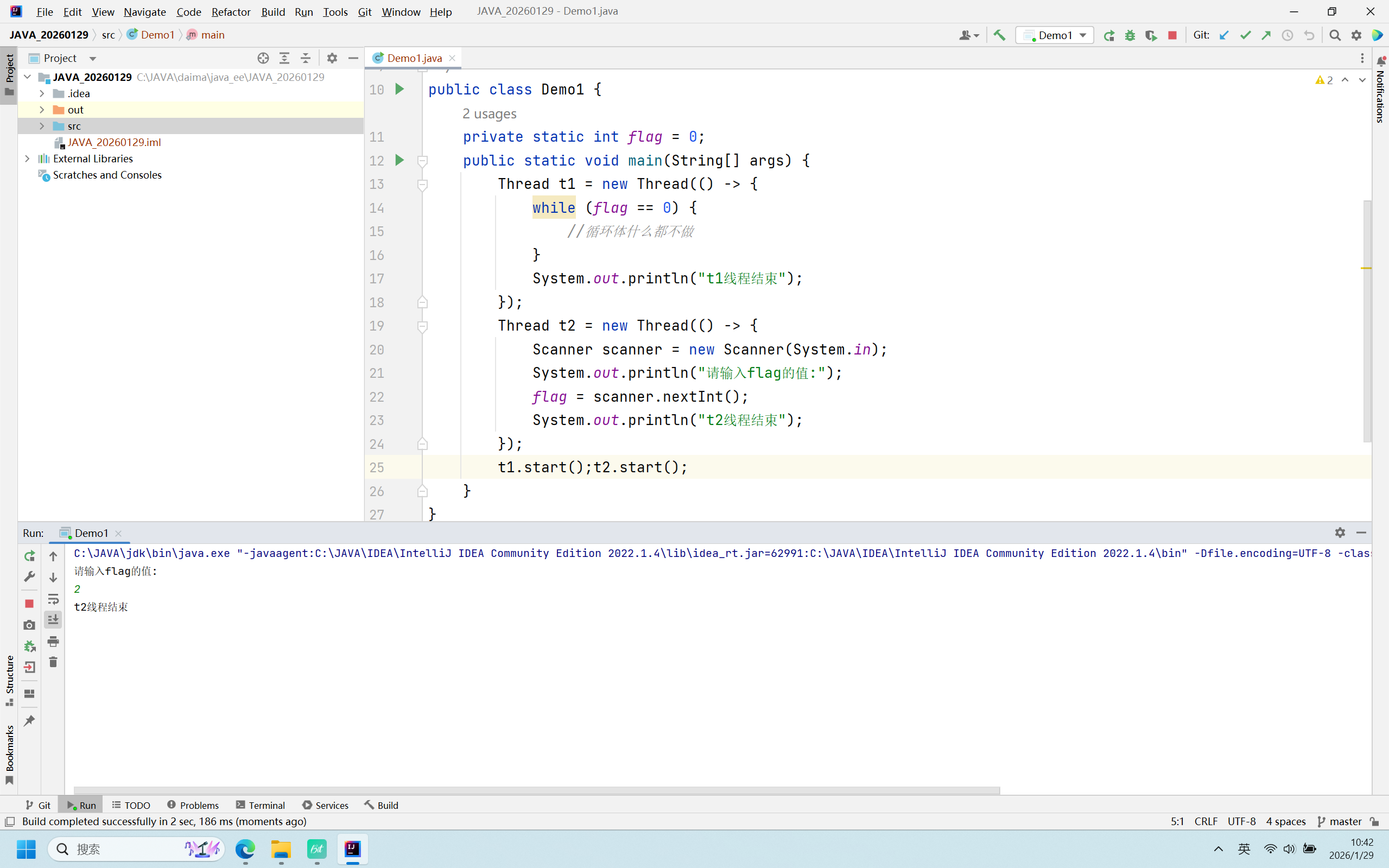Open Search Everywhere magnifier icon

1335,35
